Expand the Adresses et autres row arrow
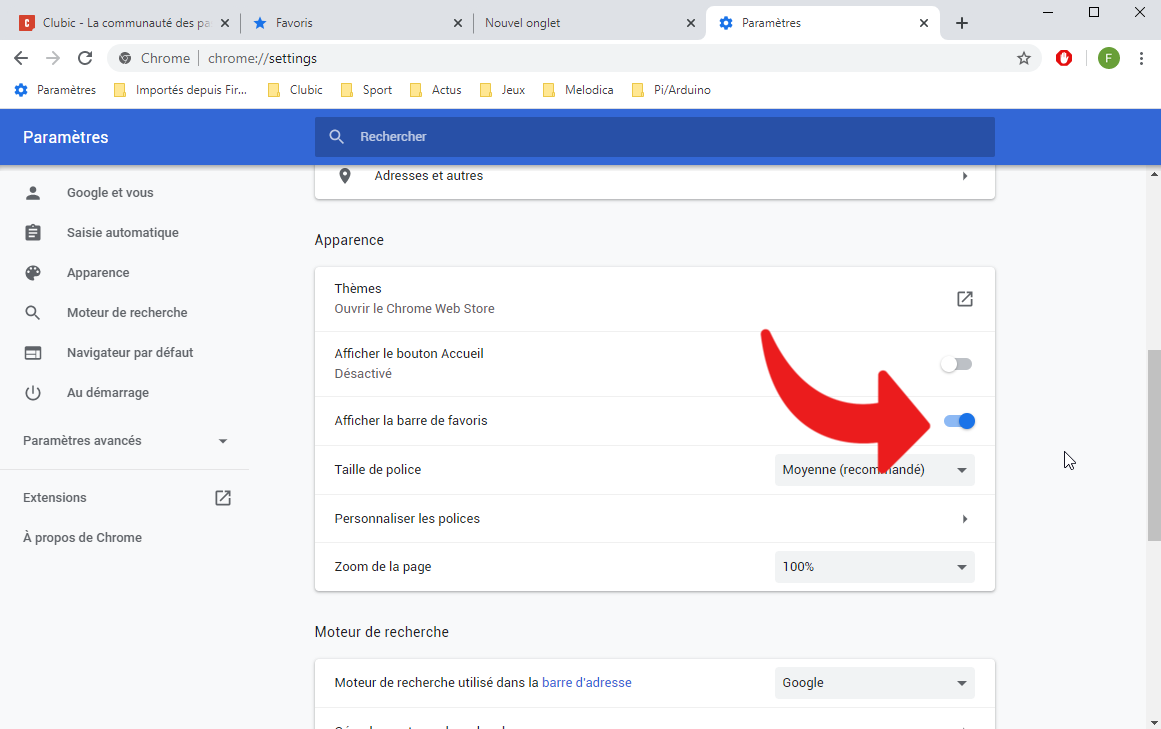Screen dimensions: 1161x729 [x=964, y=176]
